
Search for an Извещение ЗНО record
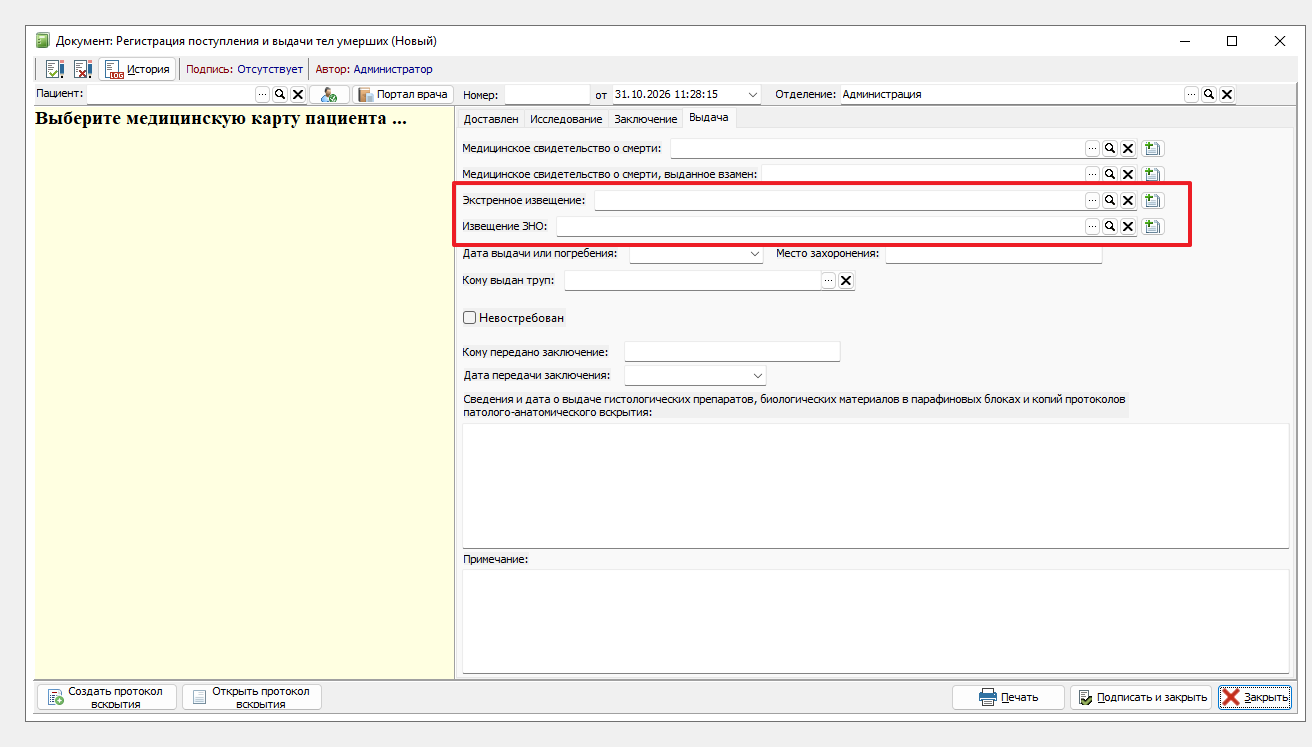click(1109, 226)
